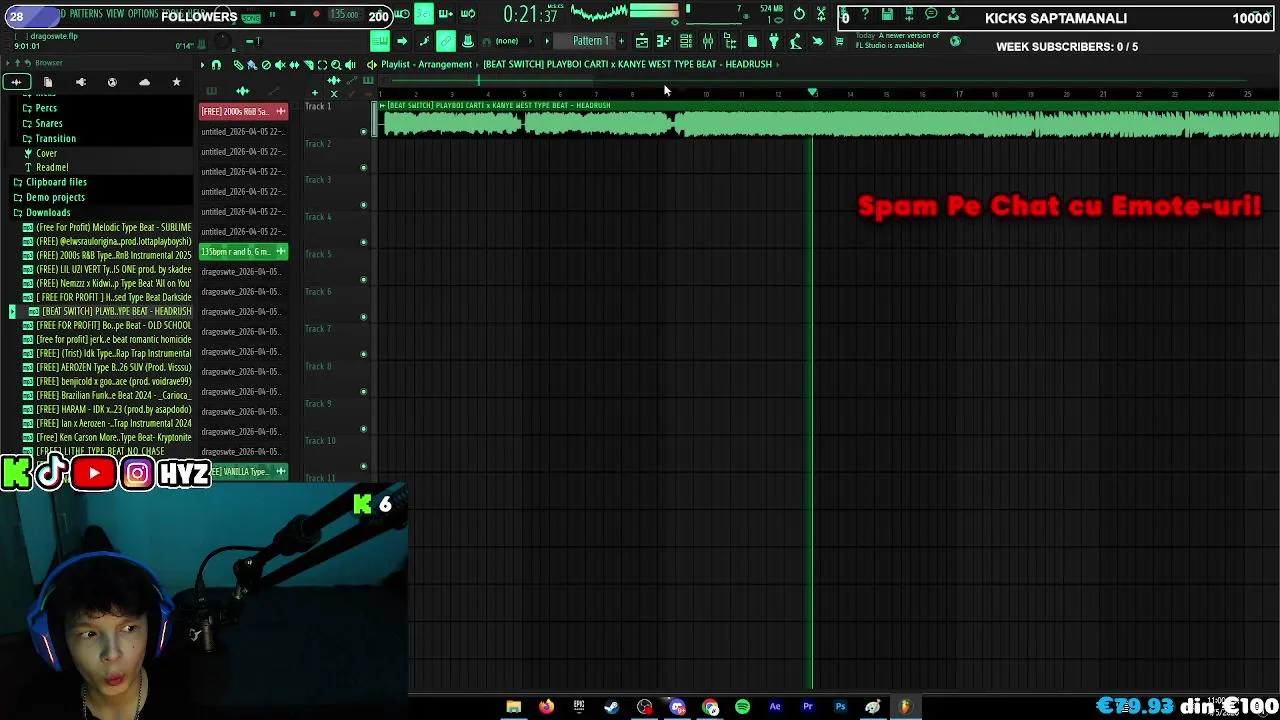The width and height of the screenshot is (1280, 720).
Task: Open the plugin picker plug icon
Action: 773,41
